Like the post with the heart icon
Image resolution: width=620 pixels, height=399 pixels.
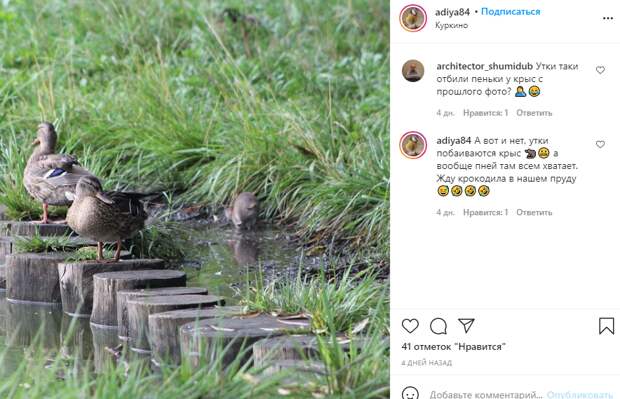(x=410, y=326)
